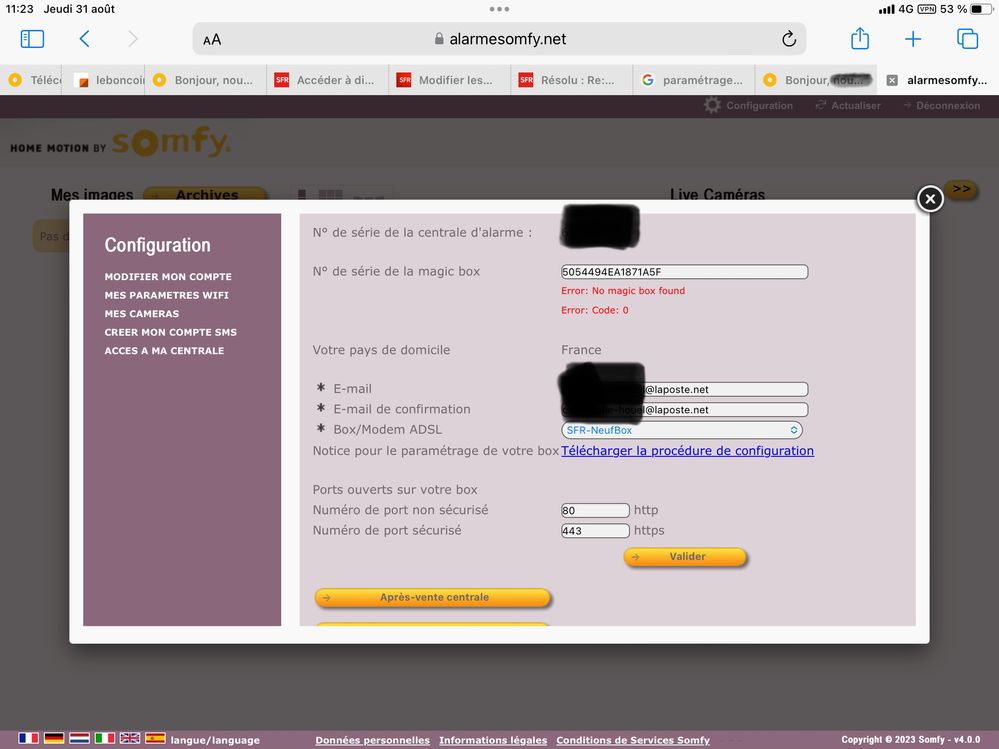The image size is (999, 749).
Task: Toggle the Safari sidebar icon
Action: point(32,39)
